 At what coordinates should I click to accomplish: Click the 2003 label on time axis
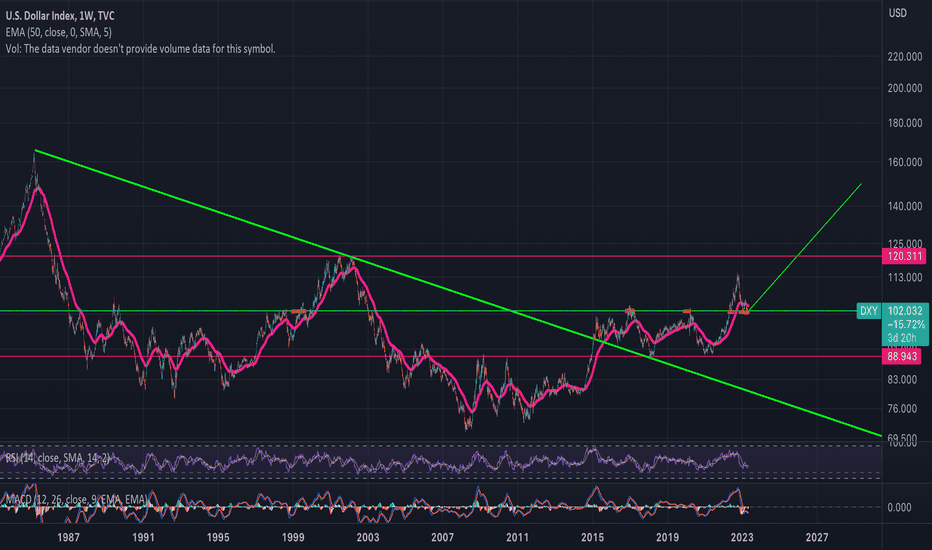368,538
